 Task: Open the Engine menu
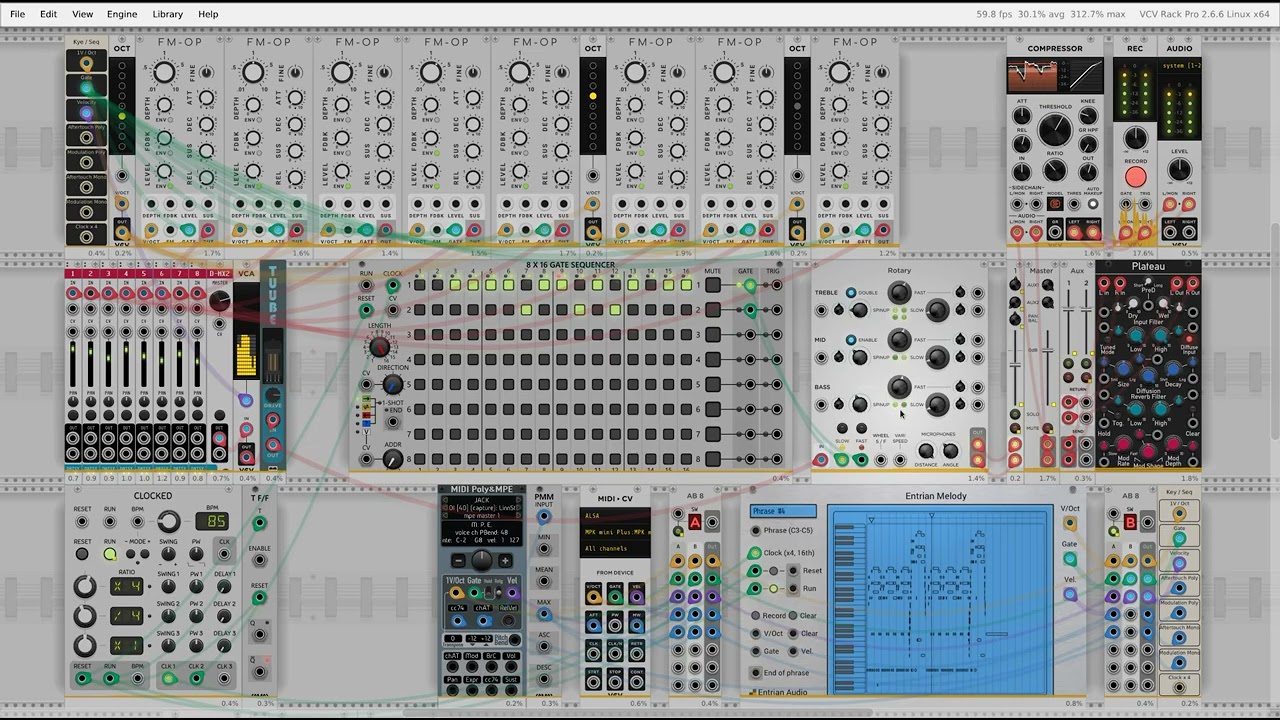122,14
